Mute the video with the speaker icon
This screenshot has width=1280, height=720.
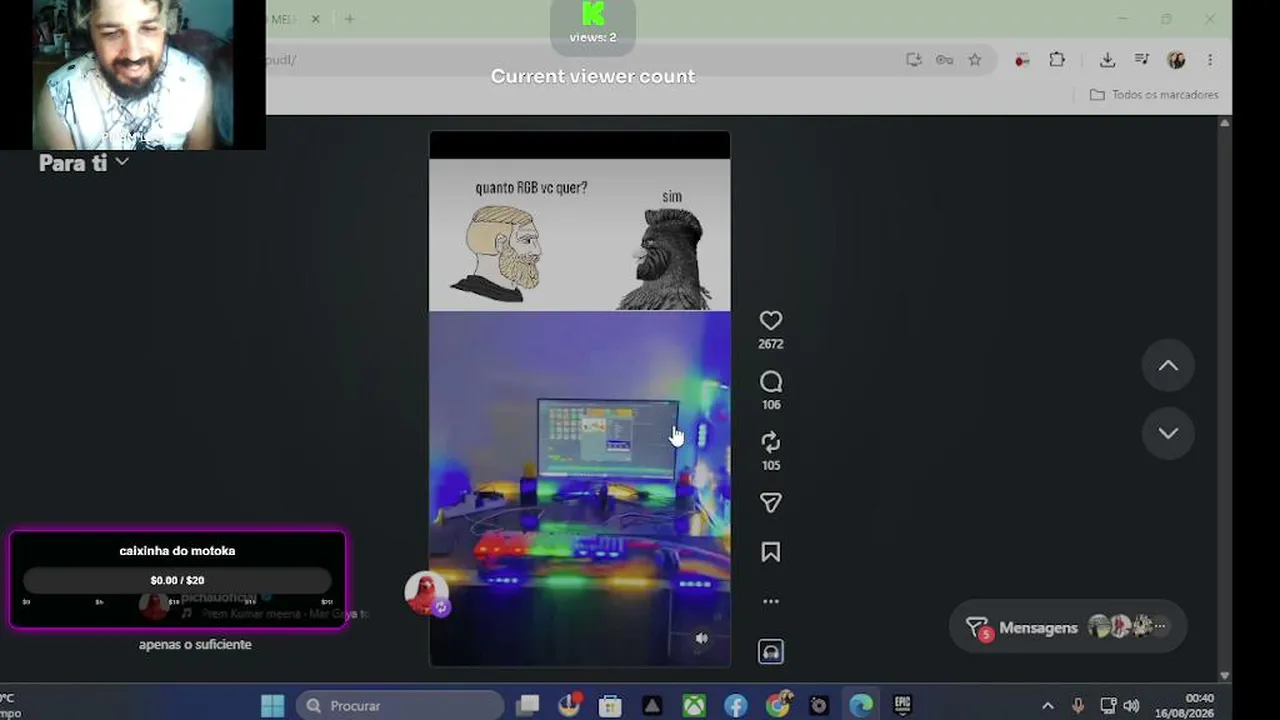702,638
